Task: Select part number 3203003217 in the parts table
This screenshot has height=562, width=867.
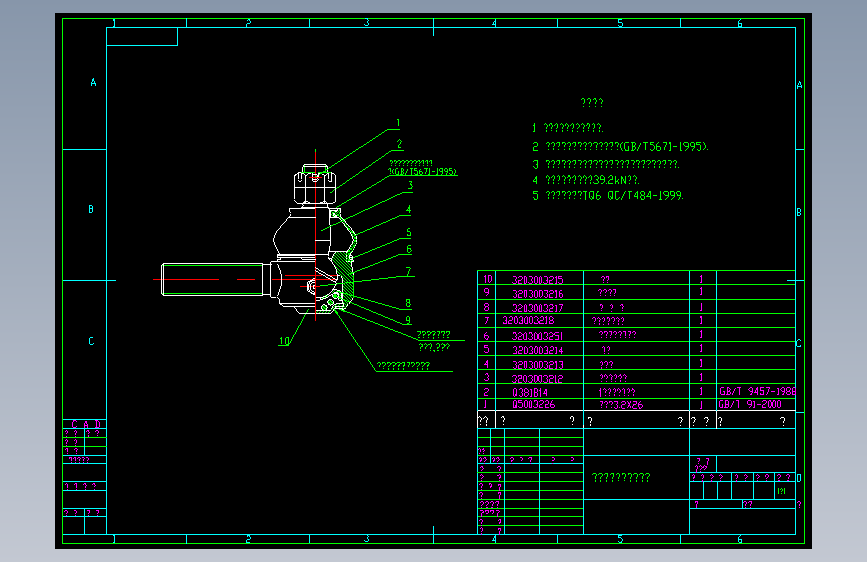Action: [537, 308]
